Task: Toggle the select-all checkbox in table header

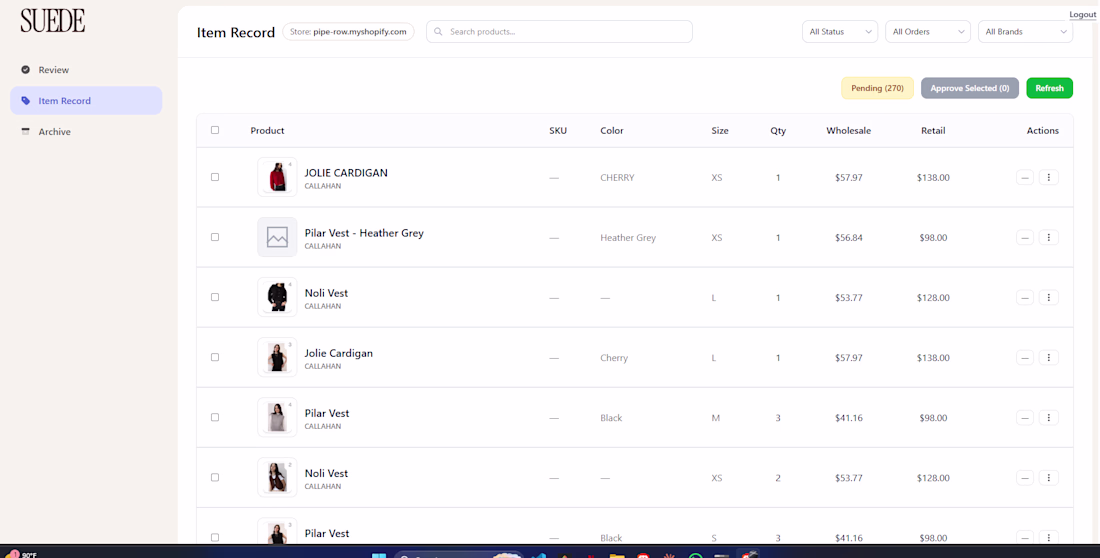Action: pyautogui.click(x=215, y=130)
